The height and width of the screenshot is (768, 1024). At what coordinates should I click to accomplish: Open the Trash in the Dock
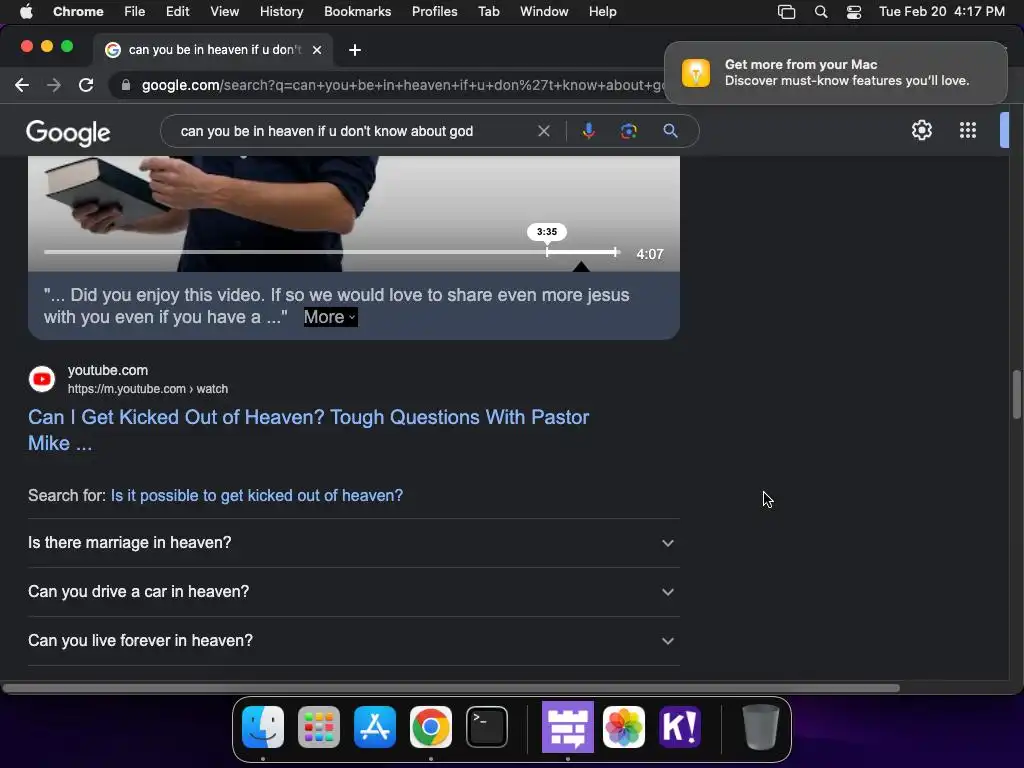click(x=760, y=727)
